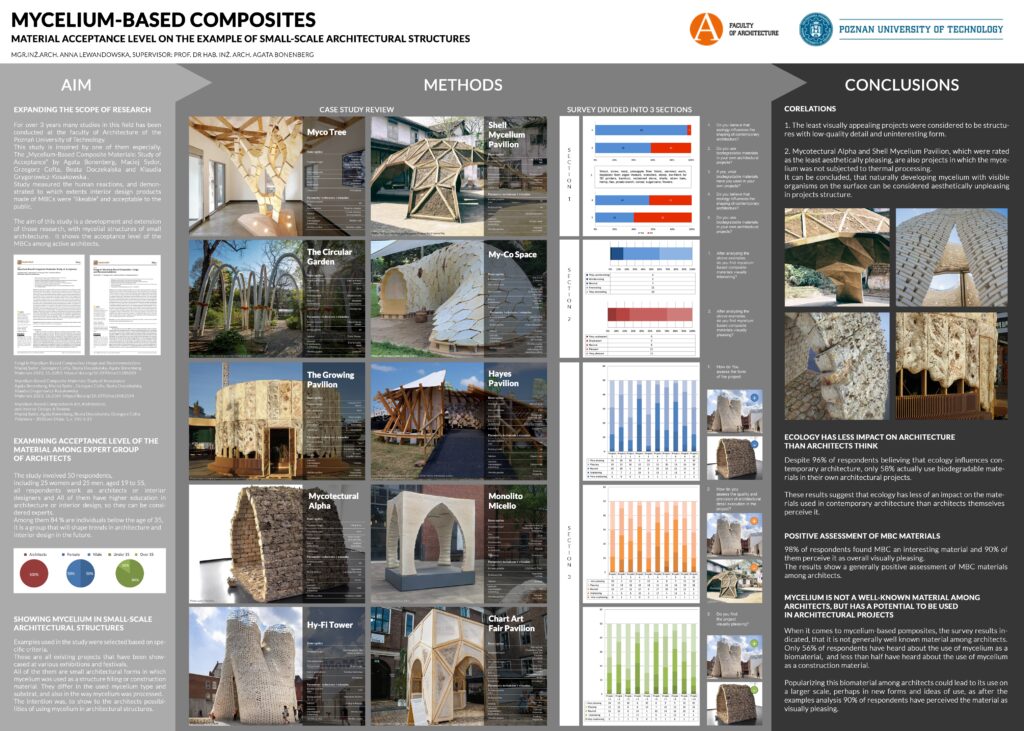Open the right publication page thumbnail in AIM
Screen dimensions: 1024x731
click(125, 304)
